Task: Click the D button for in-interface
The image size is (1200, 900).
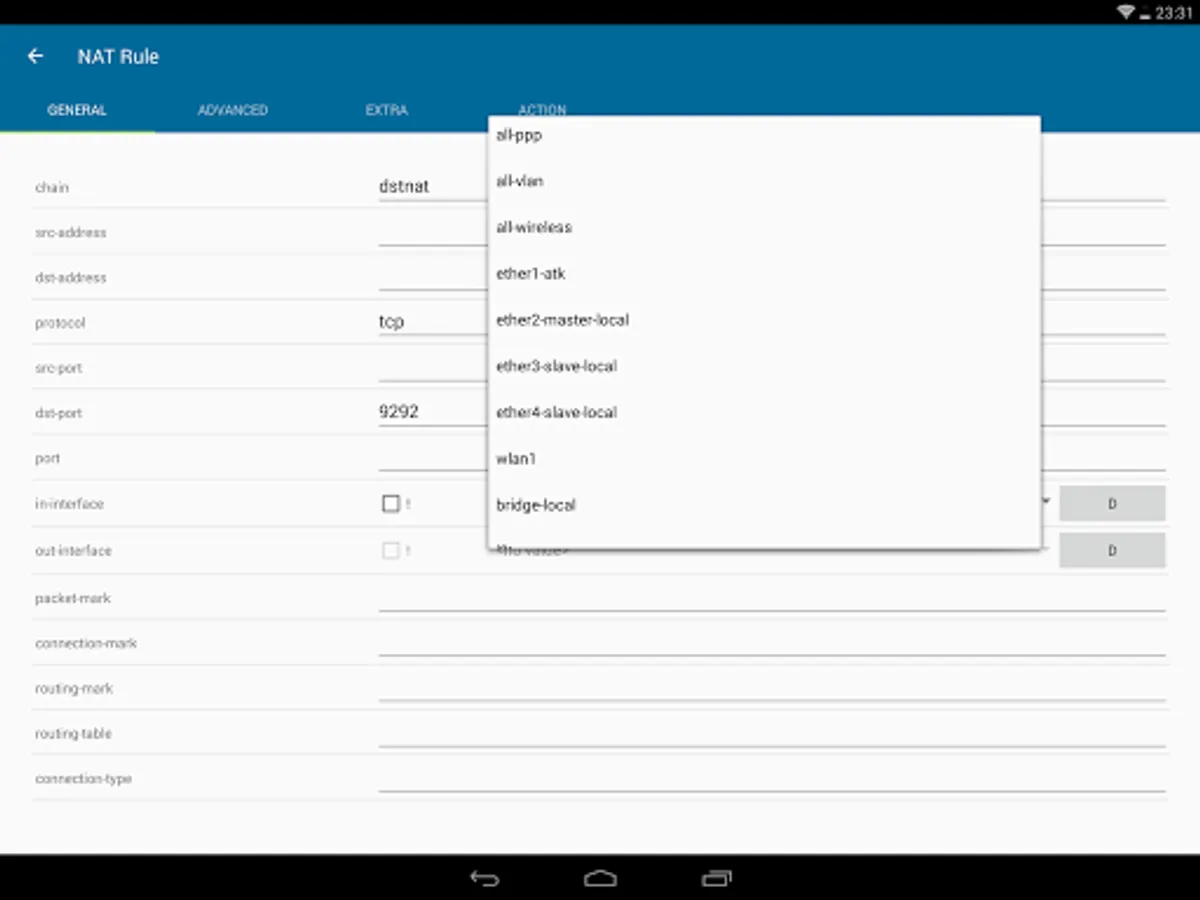Action: point(1112,504)
